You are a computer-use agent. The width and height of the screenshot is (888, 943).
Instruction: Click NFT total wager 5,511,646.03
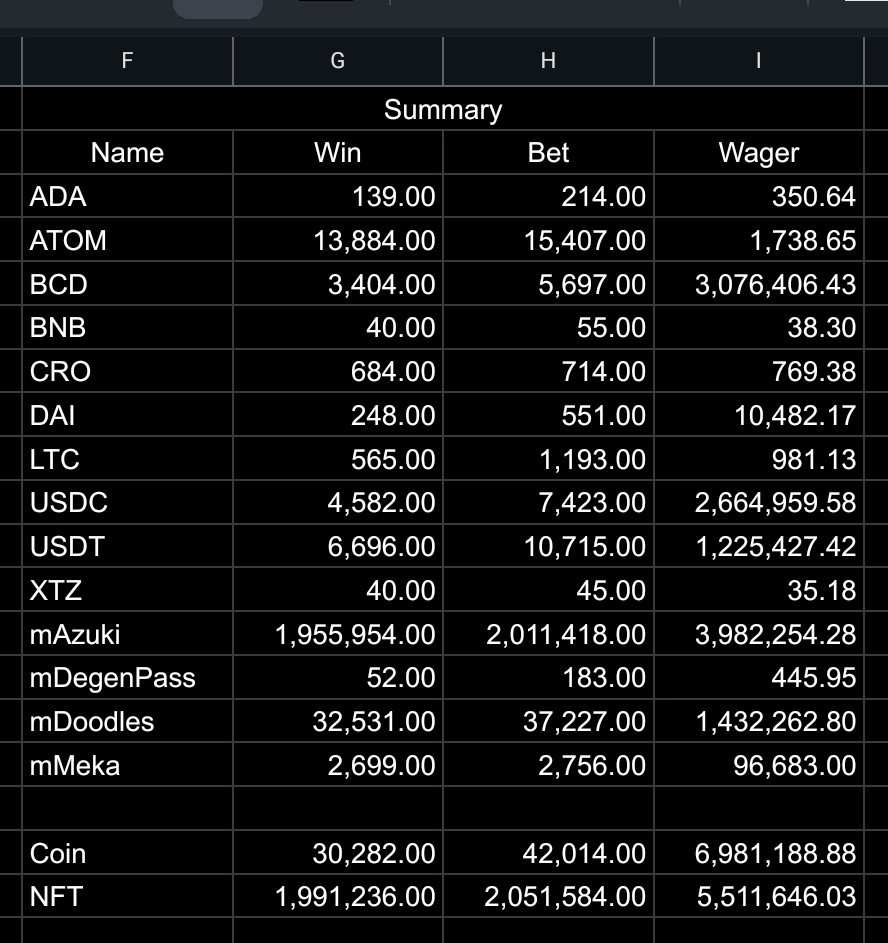click(759, 896)
